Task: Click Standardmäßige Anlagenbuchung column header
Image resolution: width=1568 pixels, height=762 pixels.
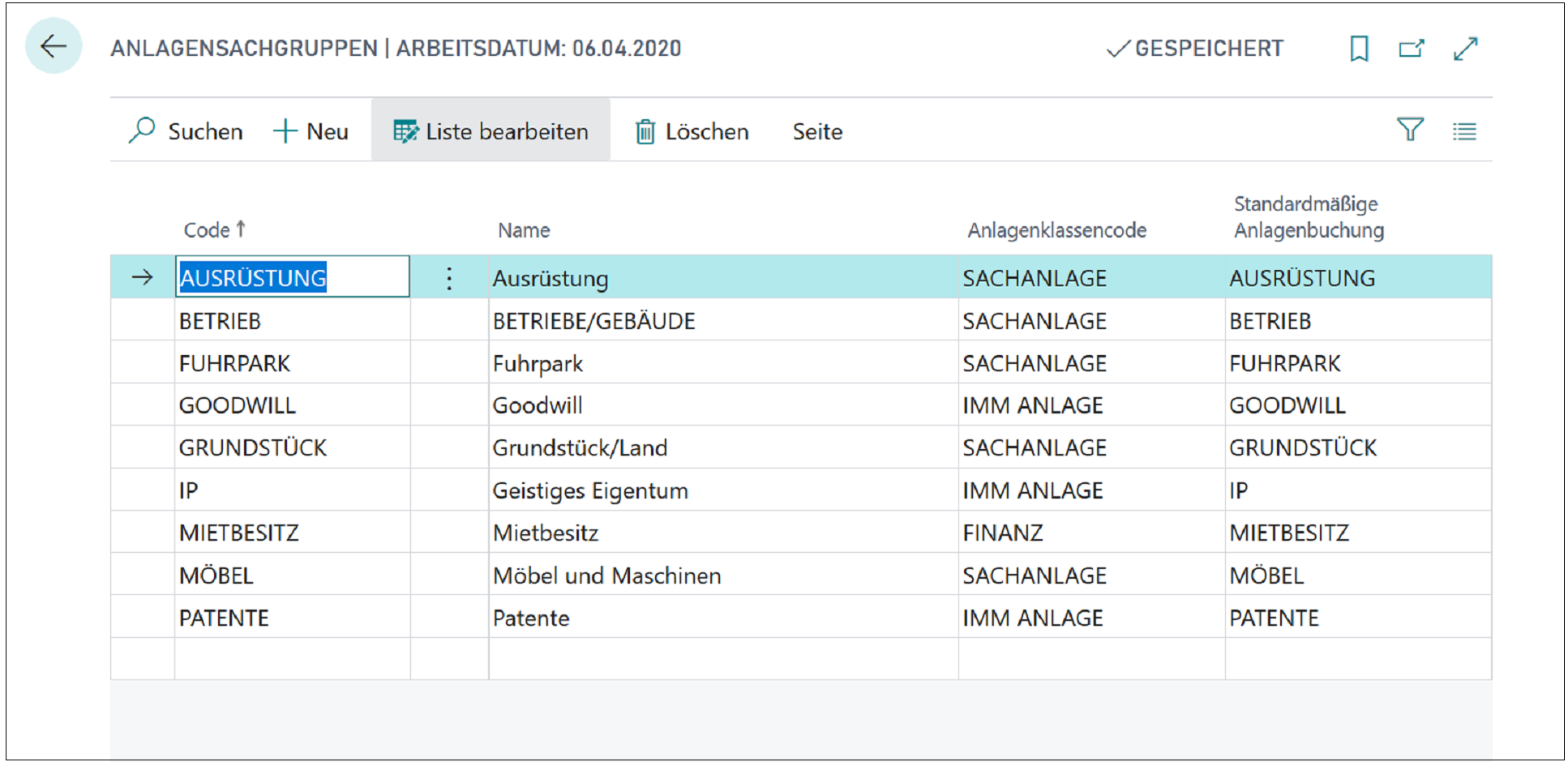Action: click(x=1309, y=216)
